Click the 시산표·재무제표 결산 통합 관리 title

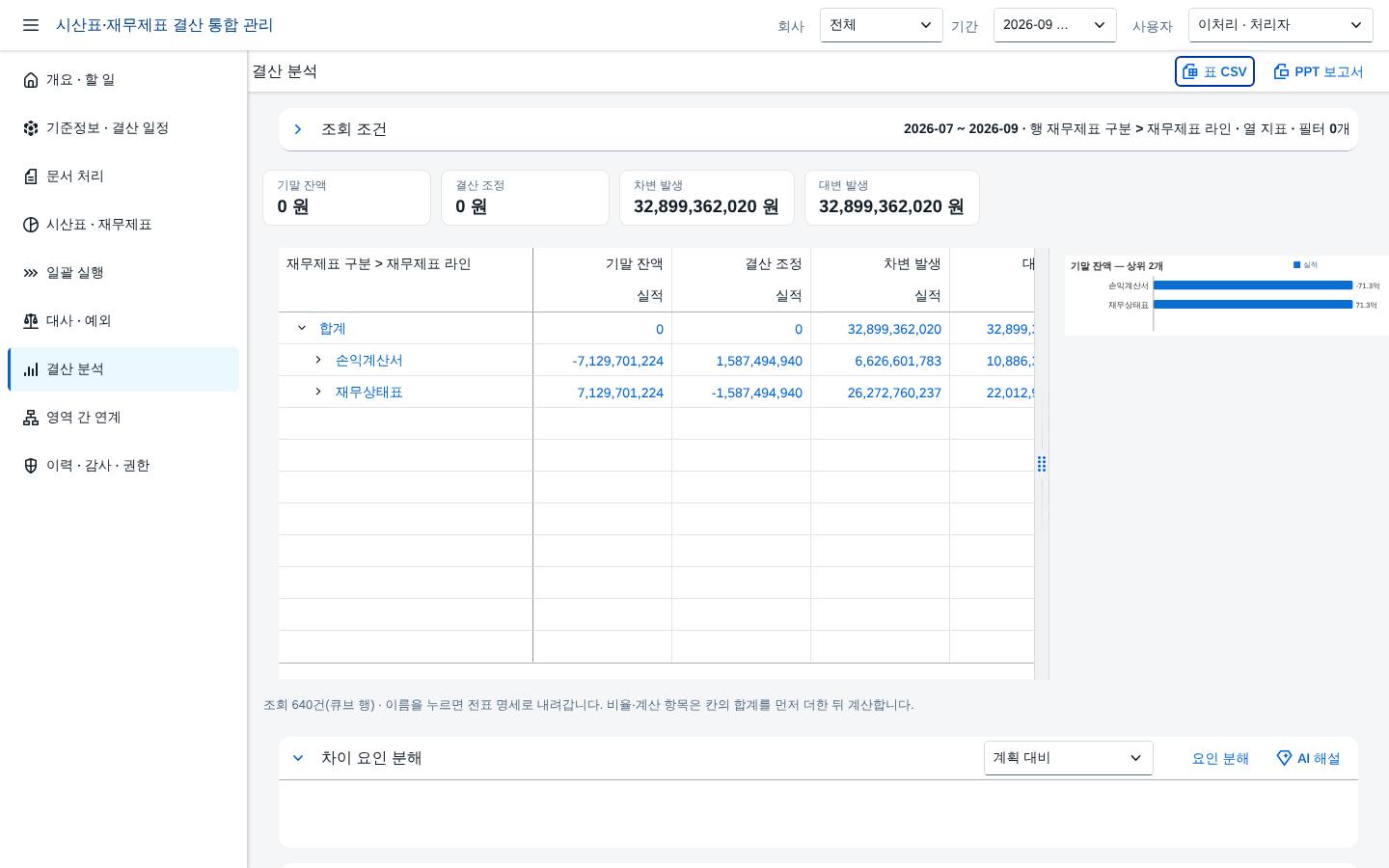(x=164, y=25)
